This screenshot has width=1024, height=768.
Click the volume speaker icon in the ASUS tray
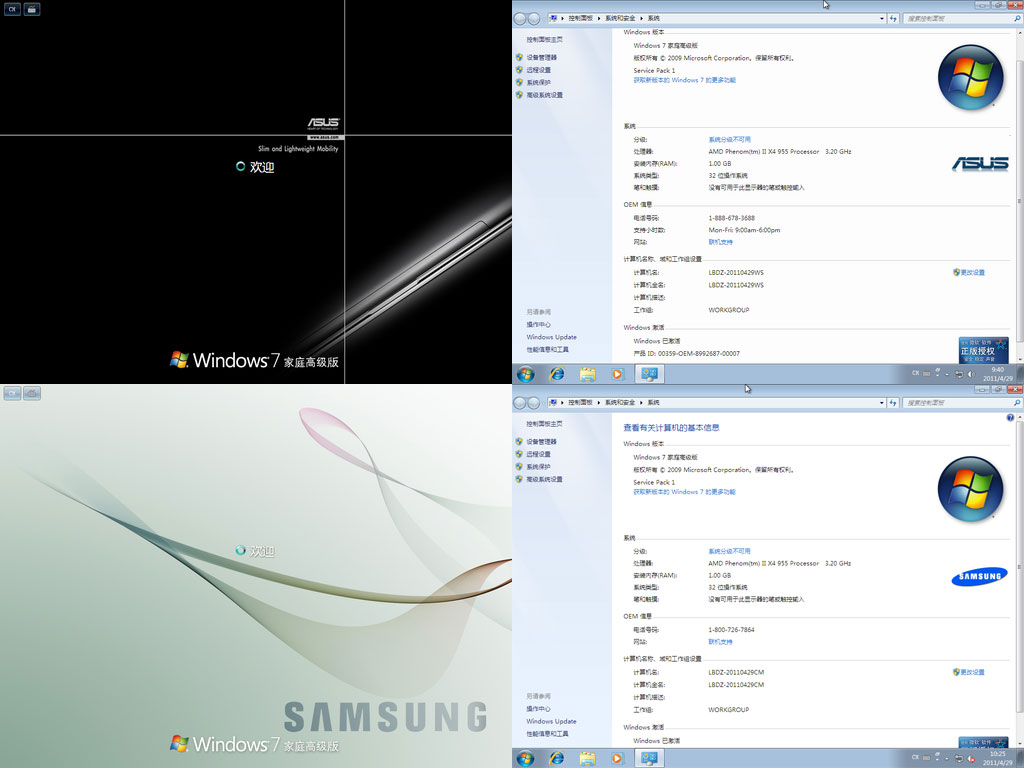(971, 374)
